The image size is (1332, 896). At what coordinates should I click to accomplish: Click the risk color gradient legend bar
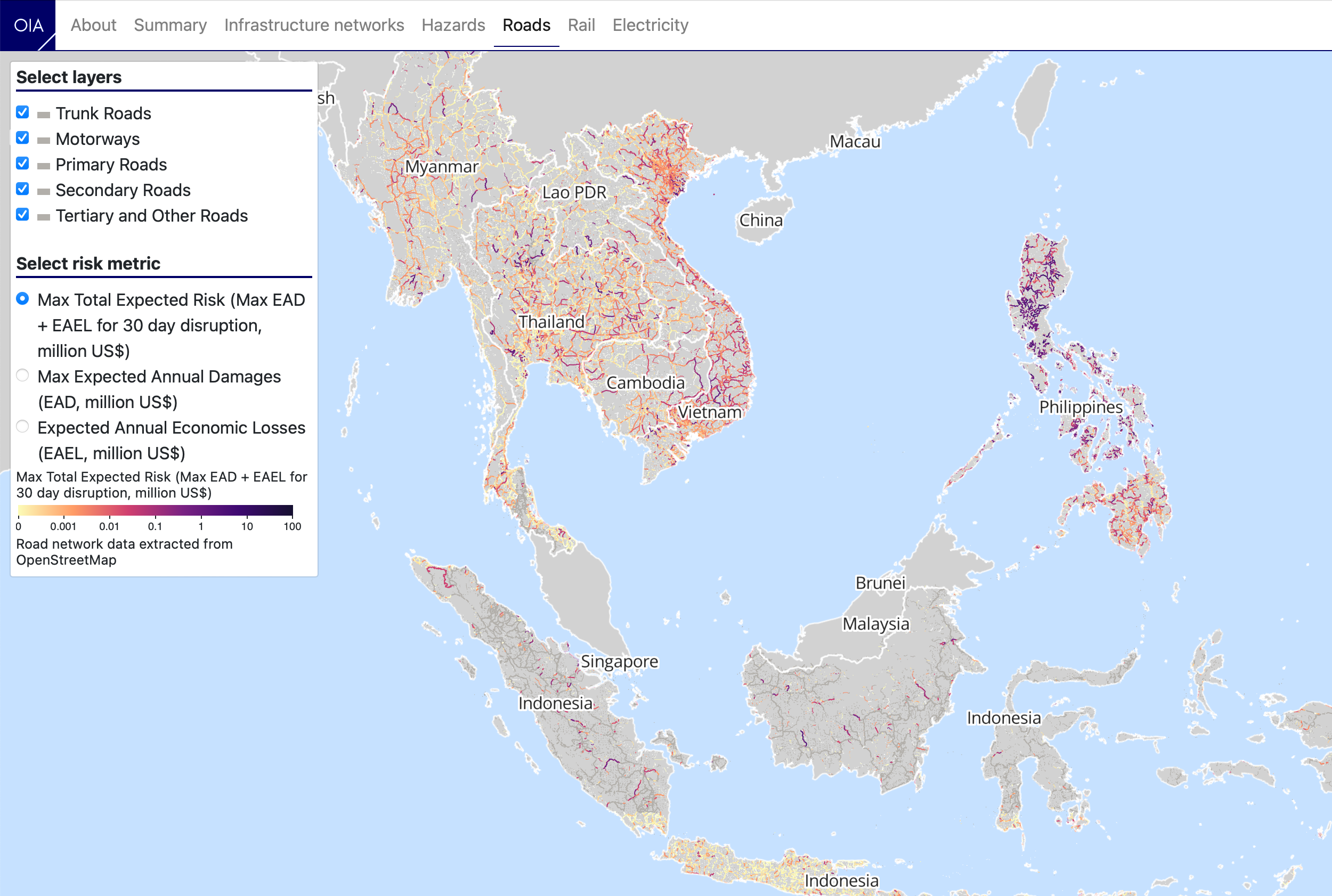[155, 510]
